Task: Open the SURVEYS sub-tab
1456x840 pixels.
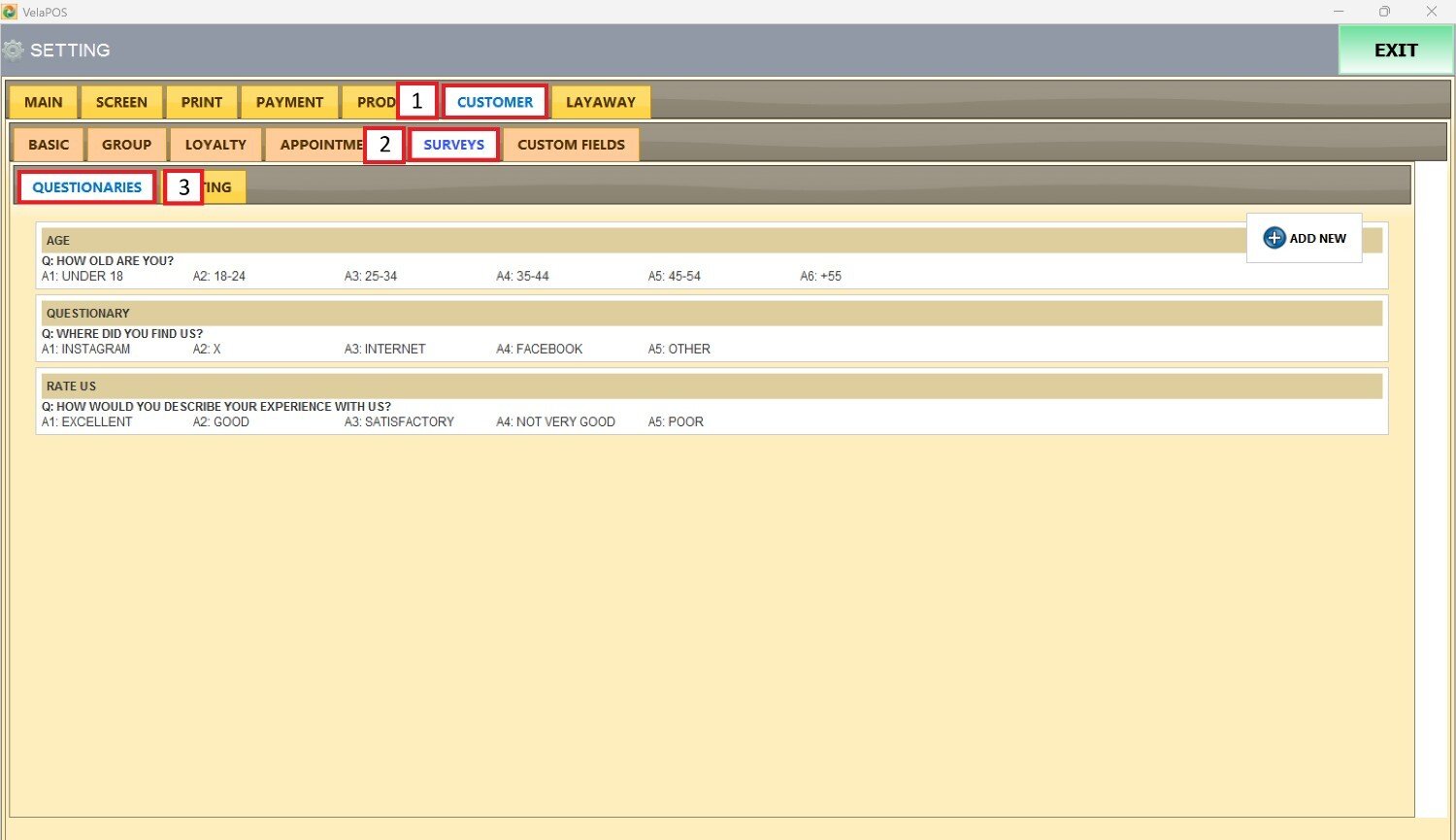Action: click(453, 145)
